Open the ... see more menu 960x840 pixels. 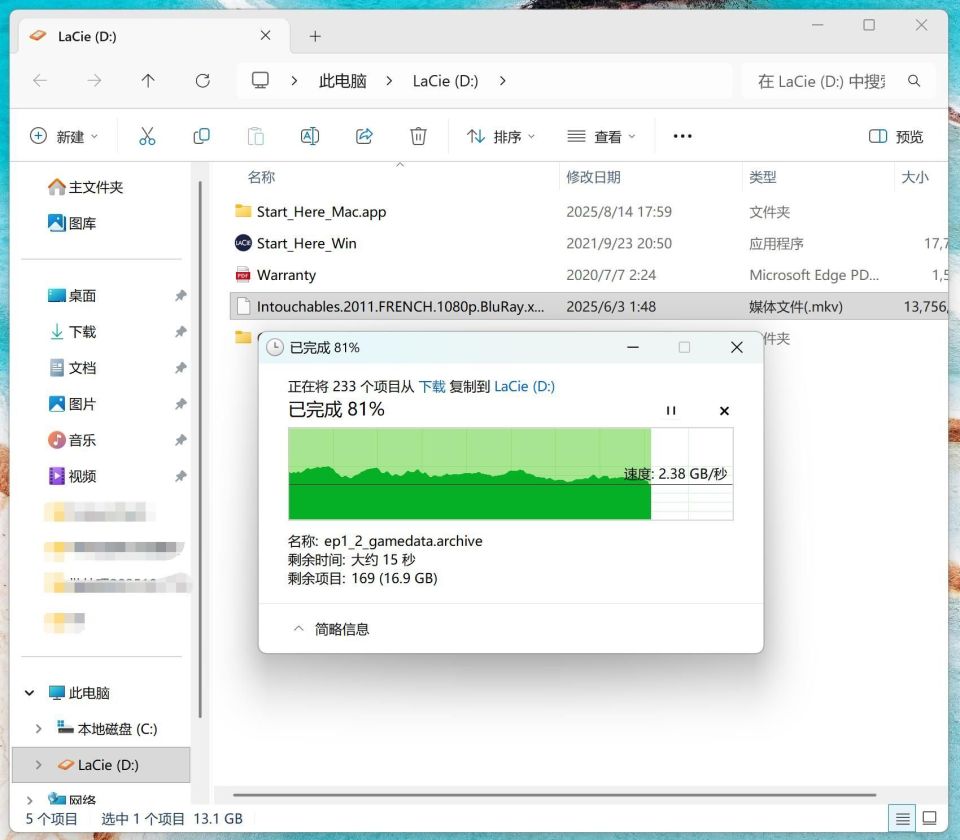click(682, 135)
